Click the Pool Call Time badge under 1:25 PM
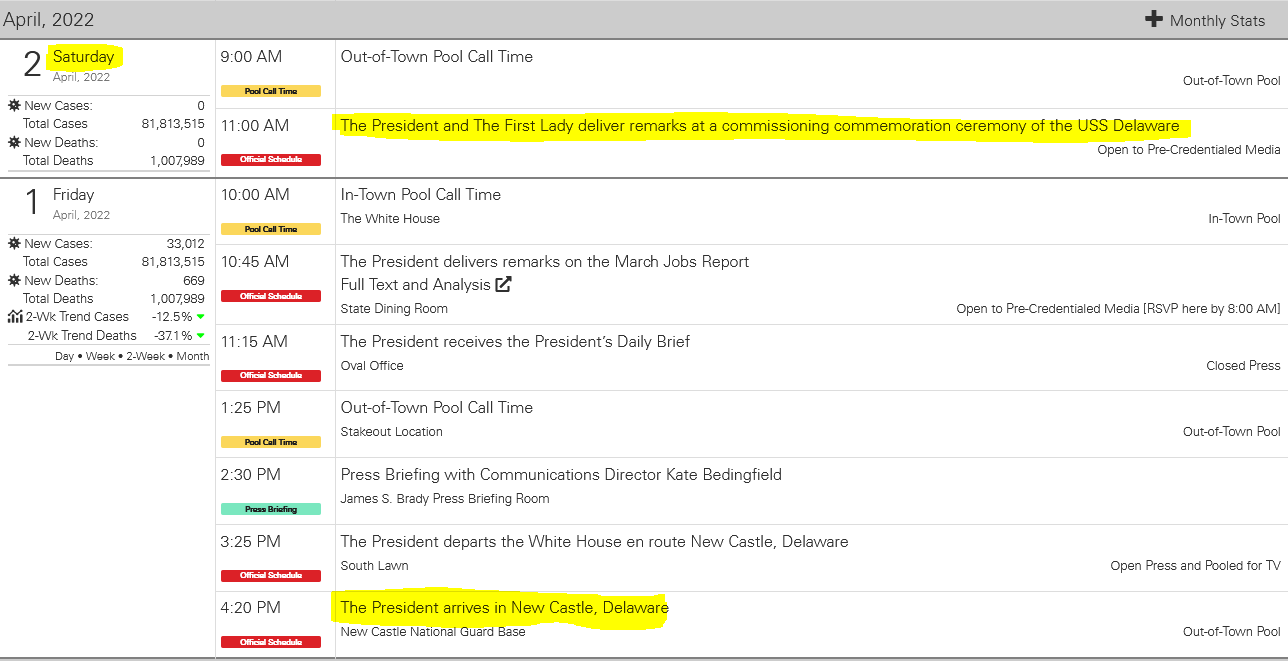The image size is (1288, 661). point(271,442)
